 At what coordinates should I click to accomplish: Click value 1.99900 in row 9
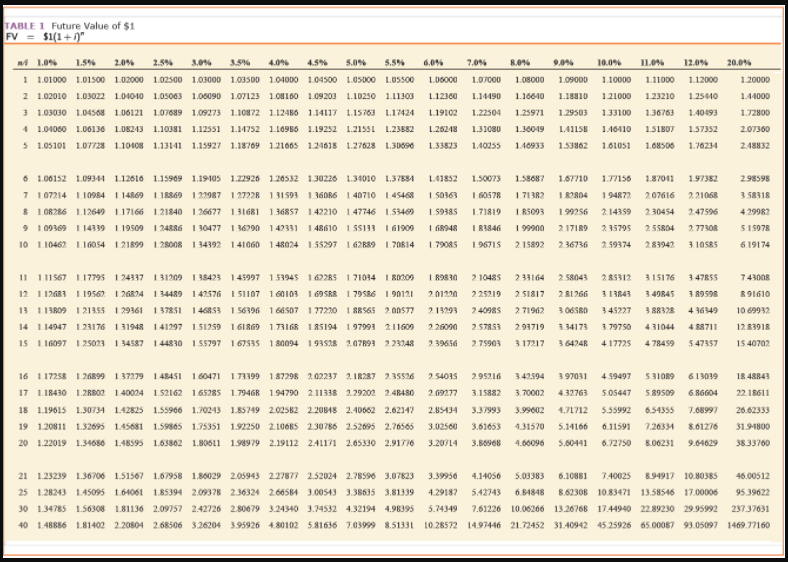[530, 228]
